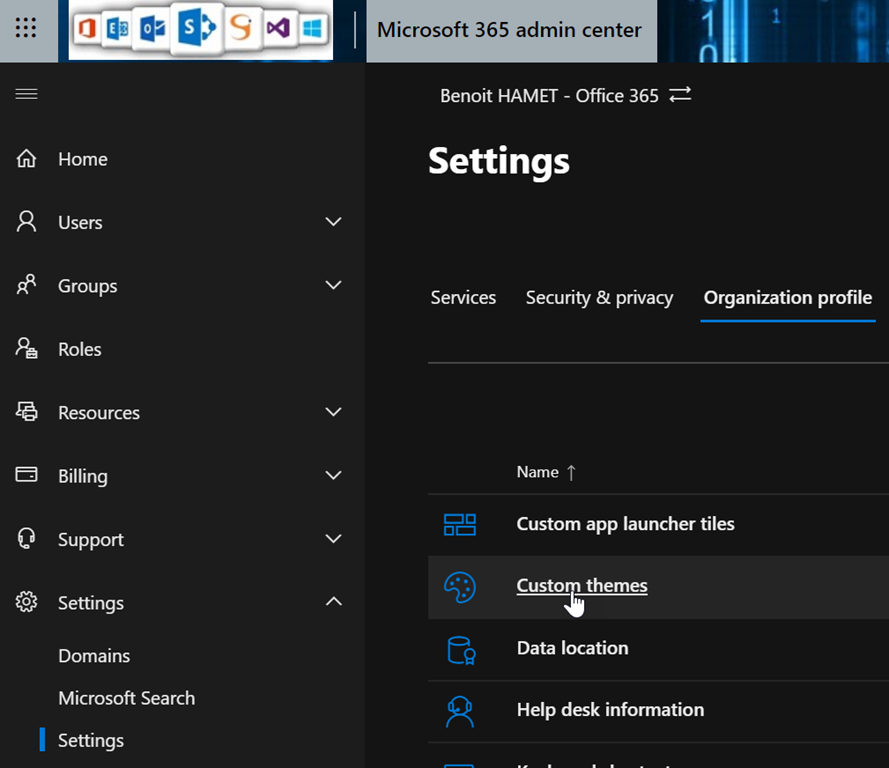This screenshot has height=768, width=889.
Task: Click the Custom app launcher tiles icon
Action: point(460,524)
